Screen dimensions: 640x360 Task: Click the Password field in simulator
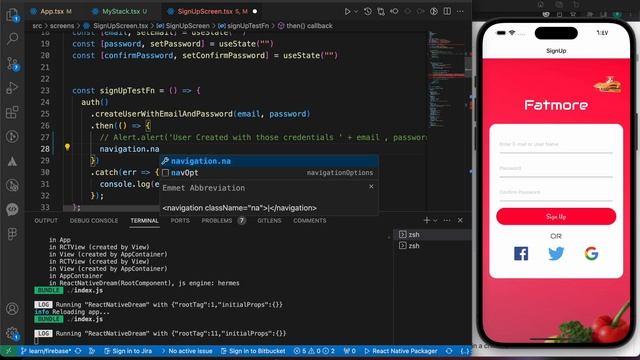[556, 169]
